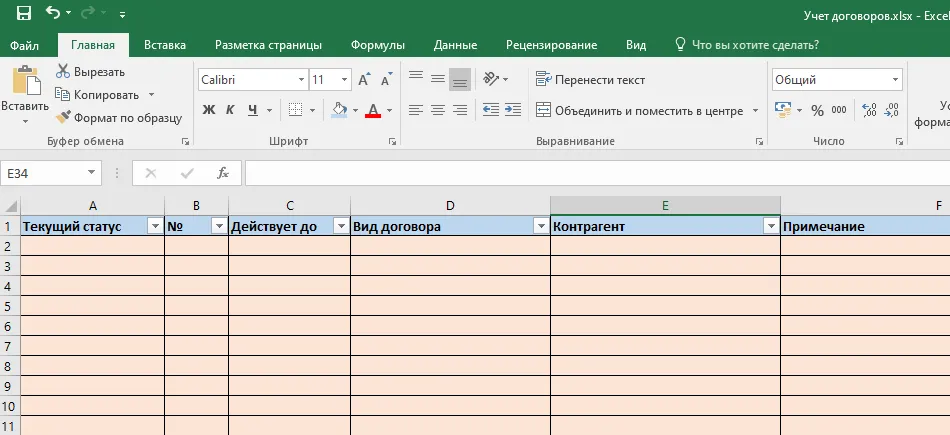
Task: Apply percent style format
Action: click(x=817, y=110)
